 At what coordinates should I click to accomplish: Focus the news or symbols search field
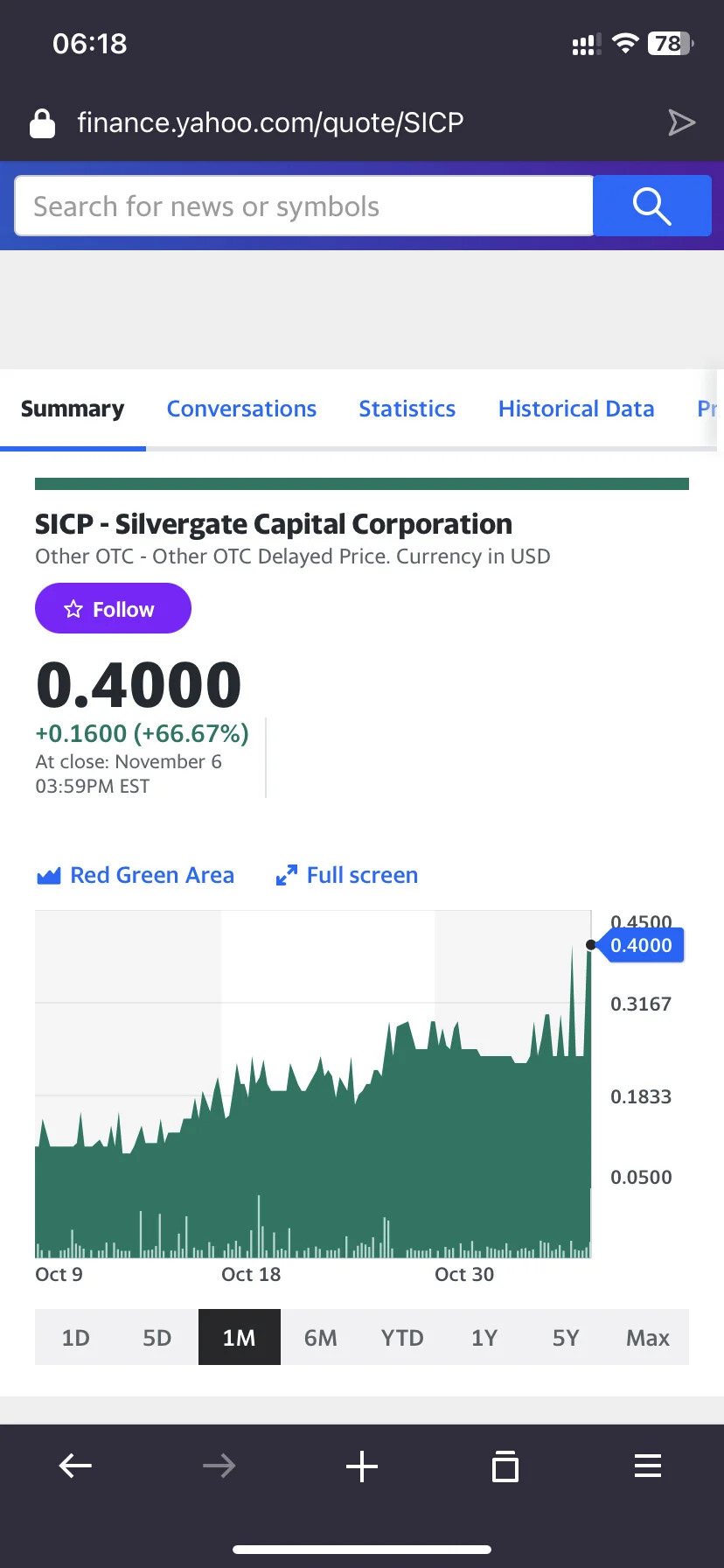point(304,206)
